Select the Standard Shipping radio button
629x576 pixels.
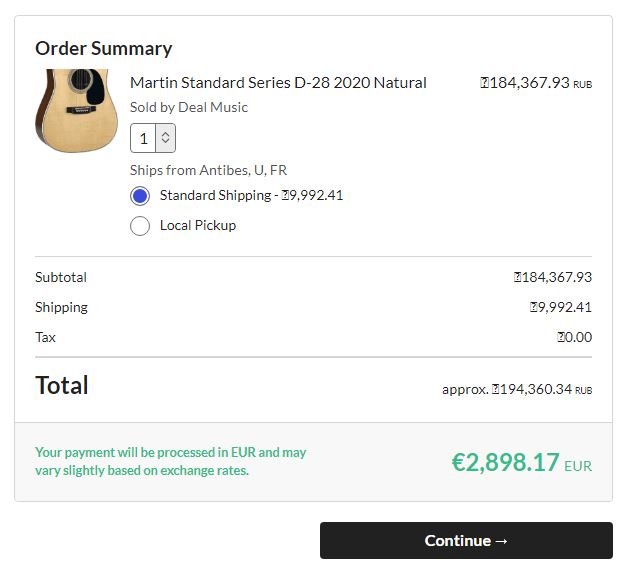(x=140, y=196)
